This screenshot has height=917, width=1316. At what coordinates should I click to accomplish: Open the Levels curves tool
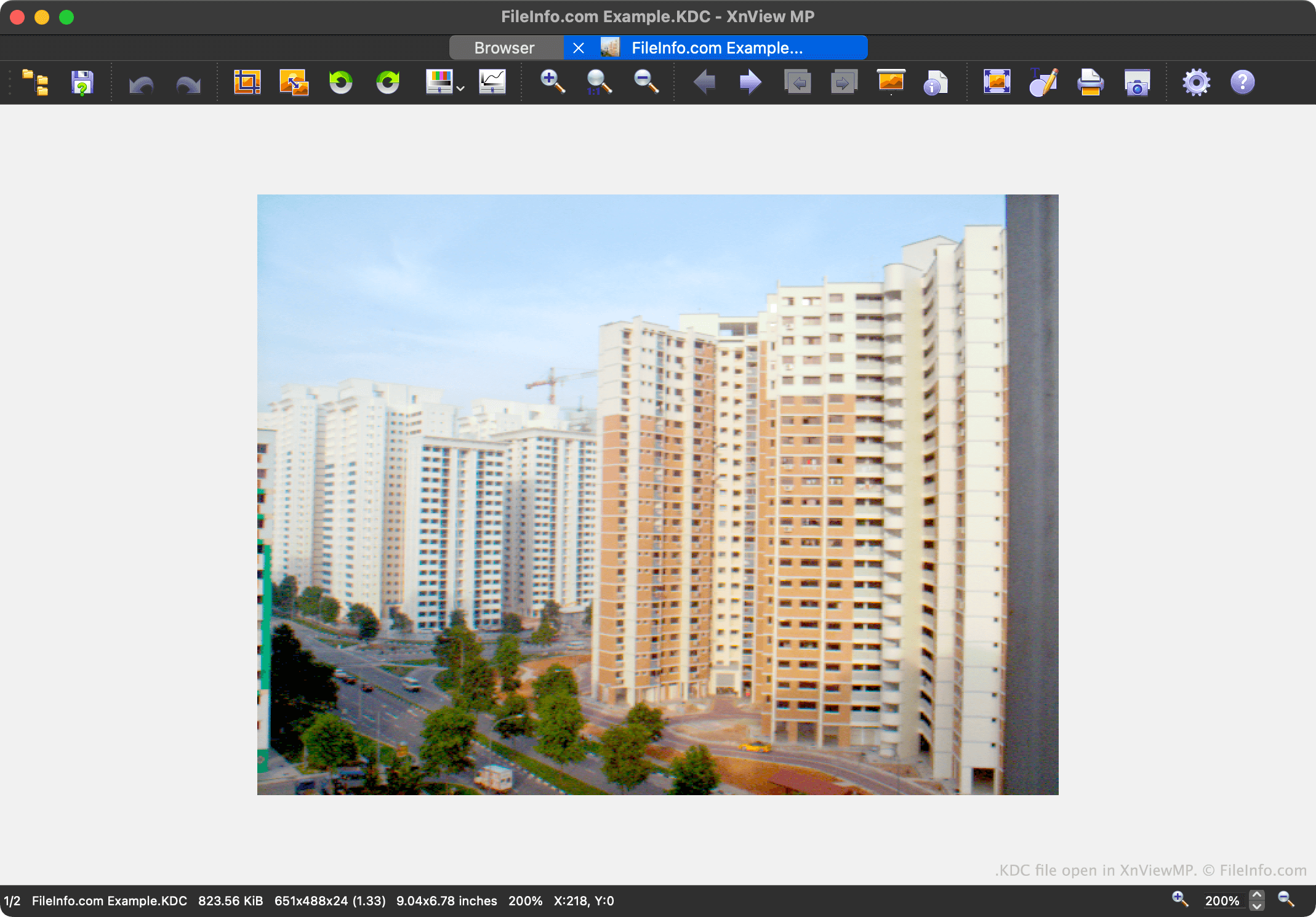[492, 82]
